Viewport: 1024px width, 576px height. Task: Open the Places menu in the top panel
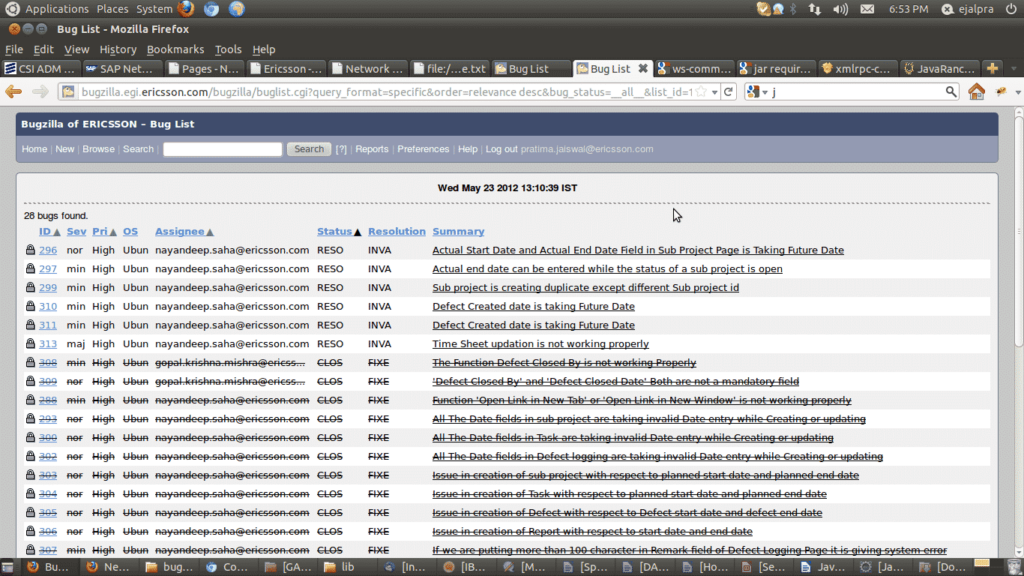[112, 9]
